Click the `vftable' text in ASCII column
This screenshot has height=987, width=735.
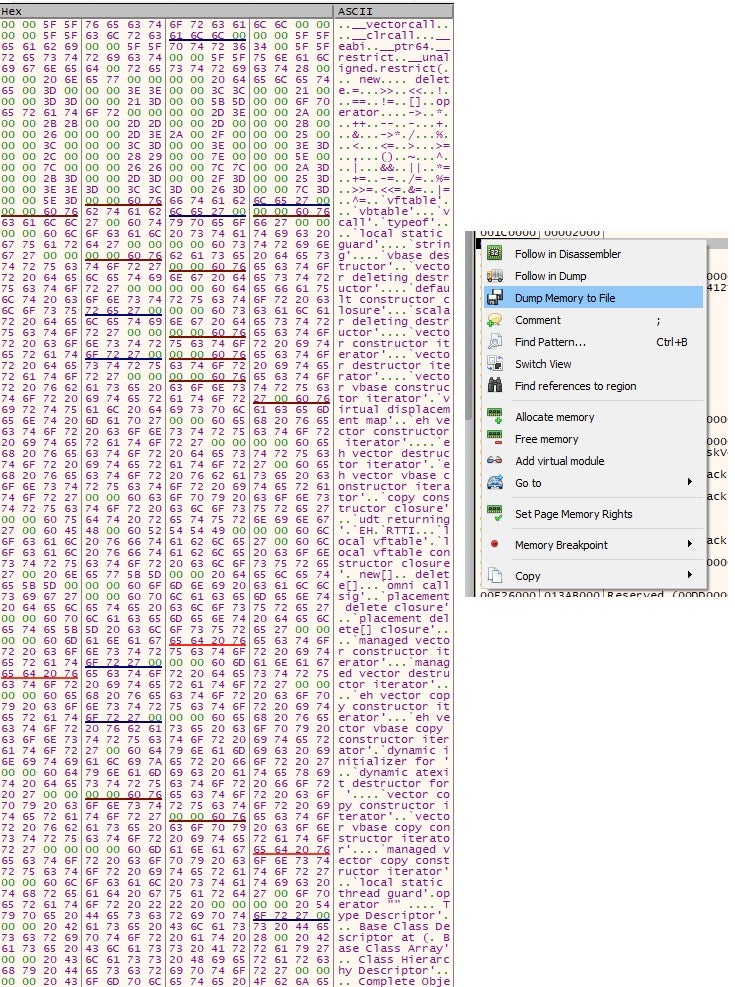coord(407,200)
